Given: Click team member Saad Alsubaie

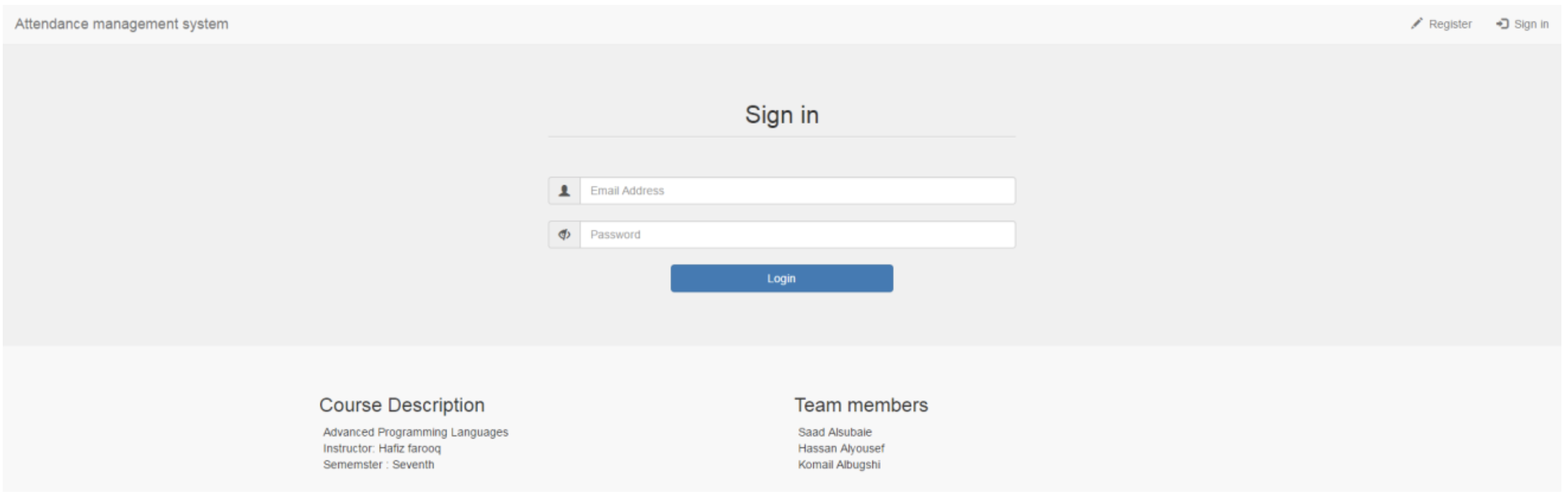Looking at the screenshot, I should [x=835, y=431].
